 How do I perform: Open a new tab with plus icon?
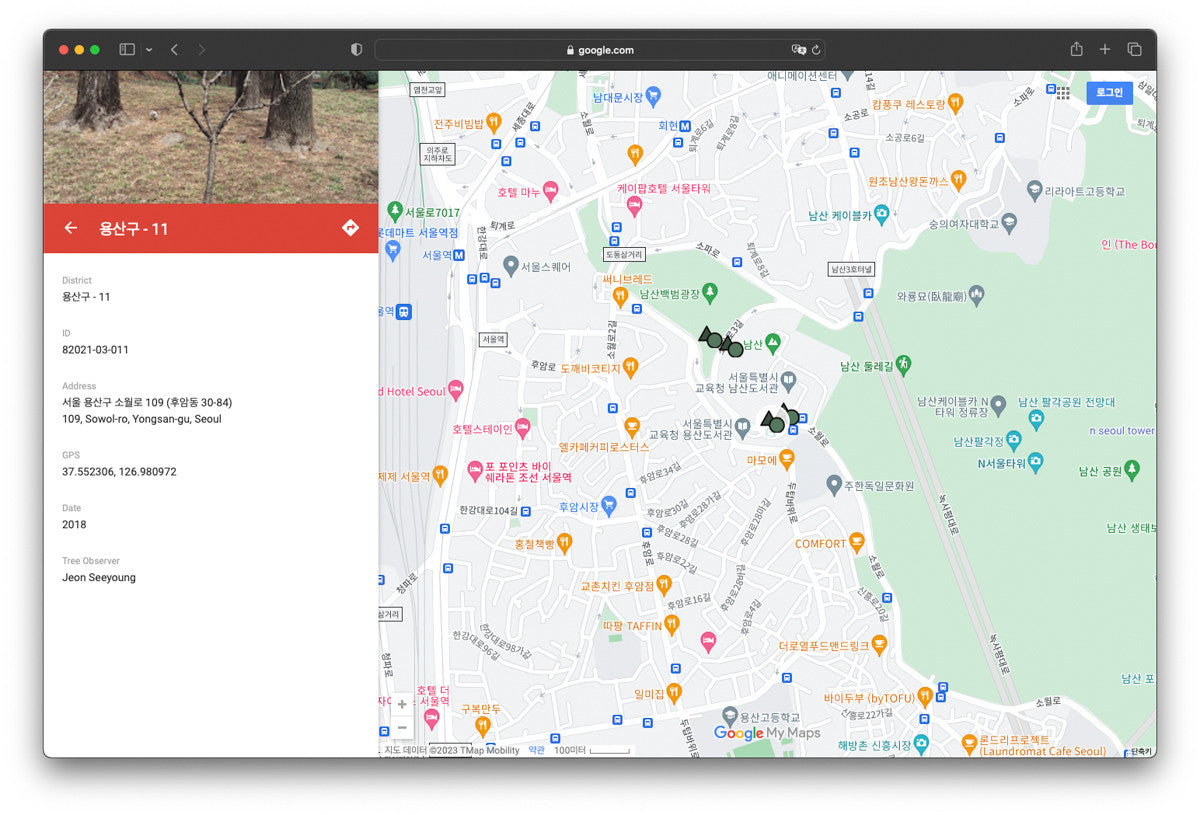pyautogui.click(x=1105, y=49)
